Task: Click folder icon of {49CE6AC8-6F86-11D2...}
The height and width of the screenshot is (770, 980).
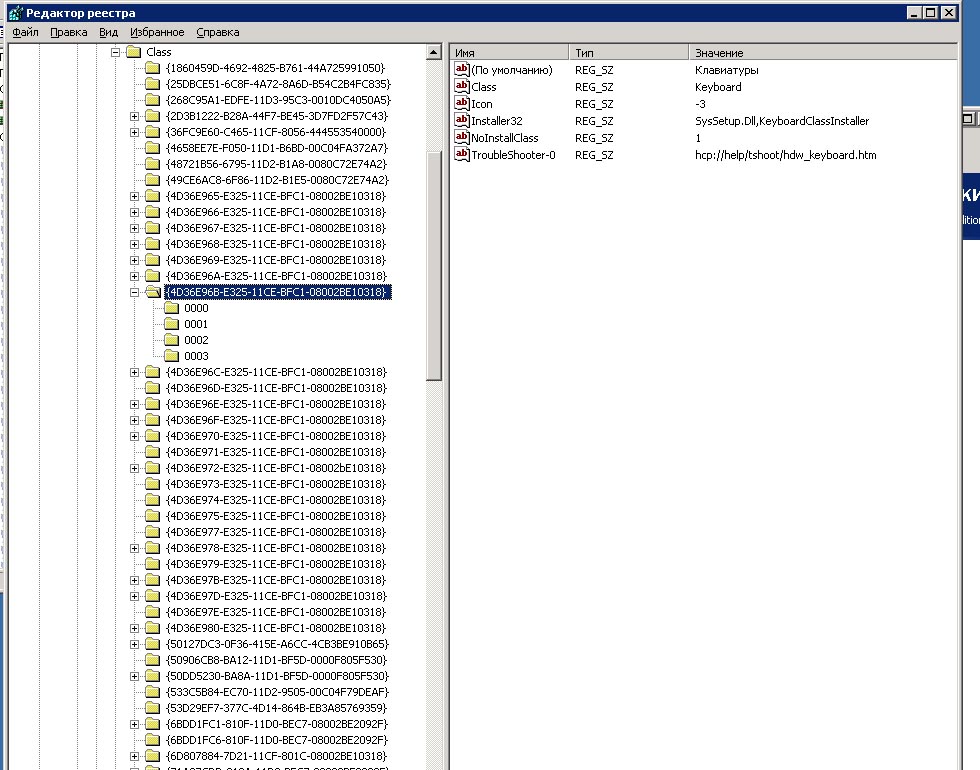Action: 152,180
